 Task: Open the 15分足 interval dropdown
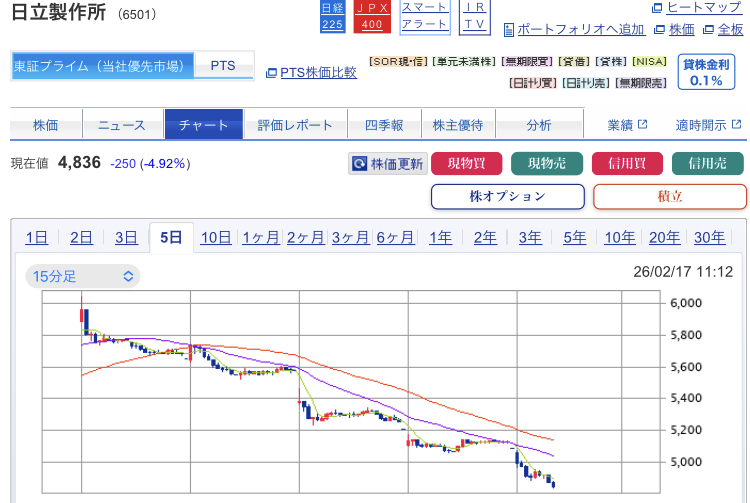83,276
